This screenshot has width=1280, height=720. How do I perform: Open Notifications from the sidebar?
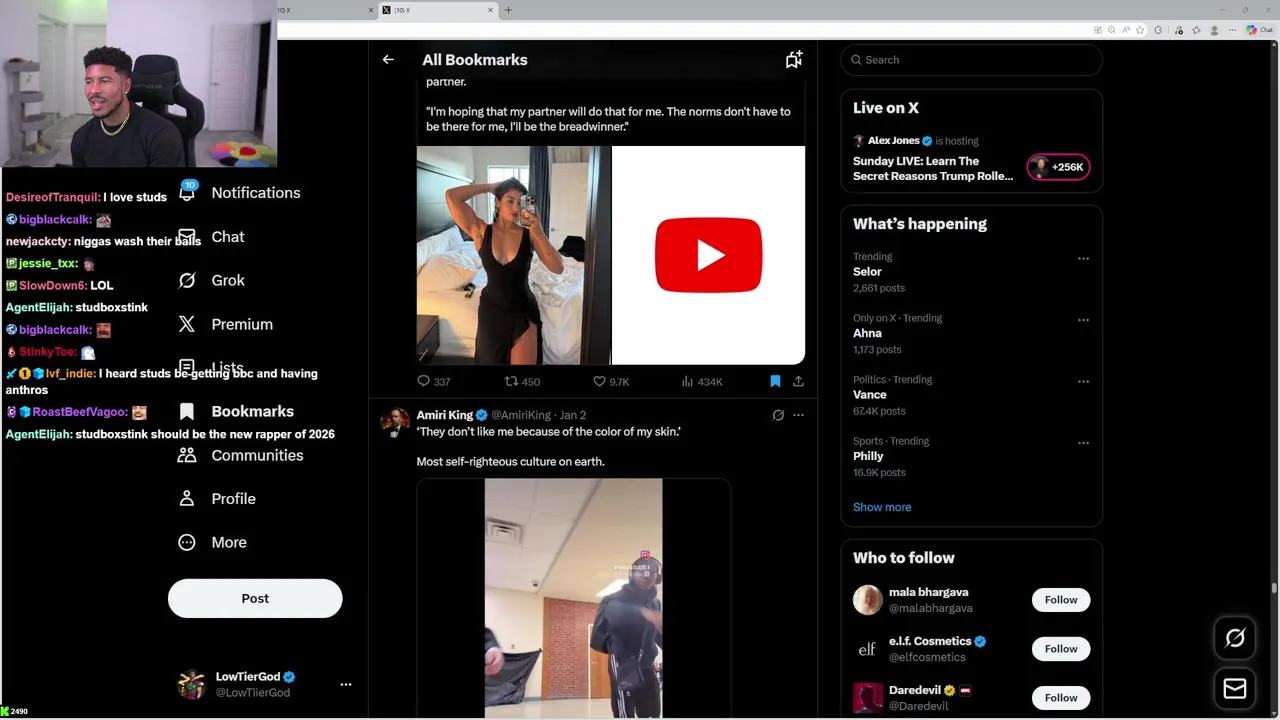click(x=255, y=193)
